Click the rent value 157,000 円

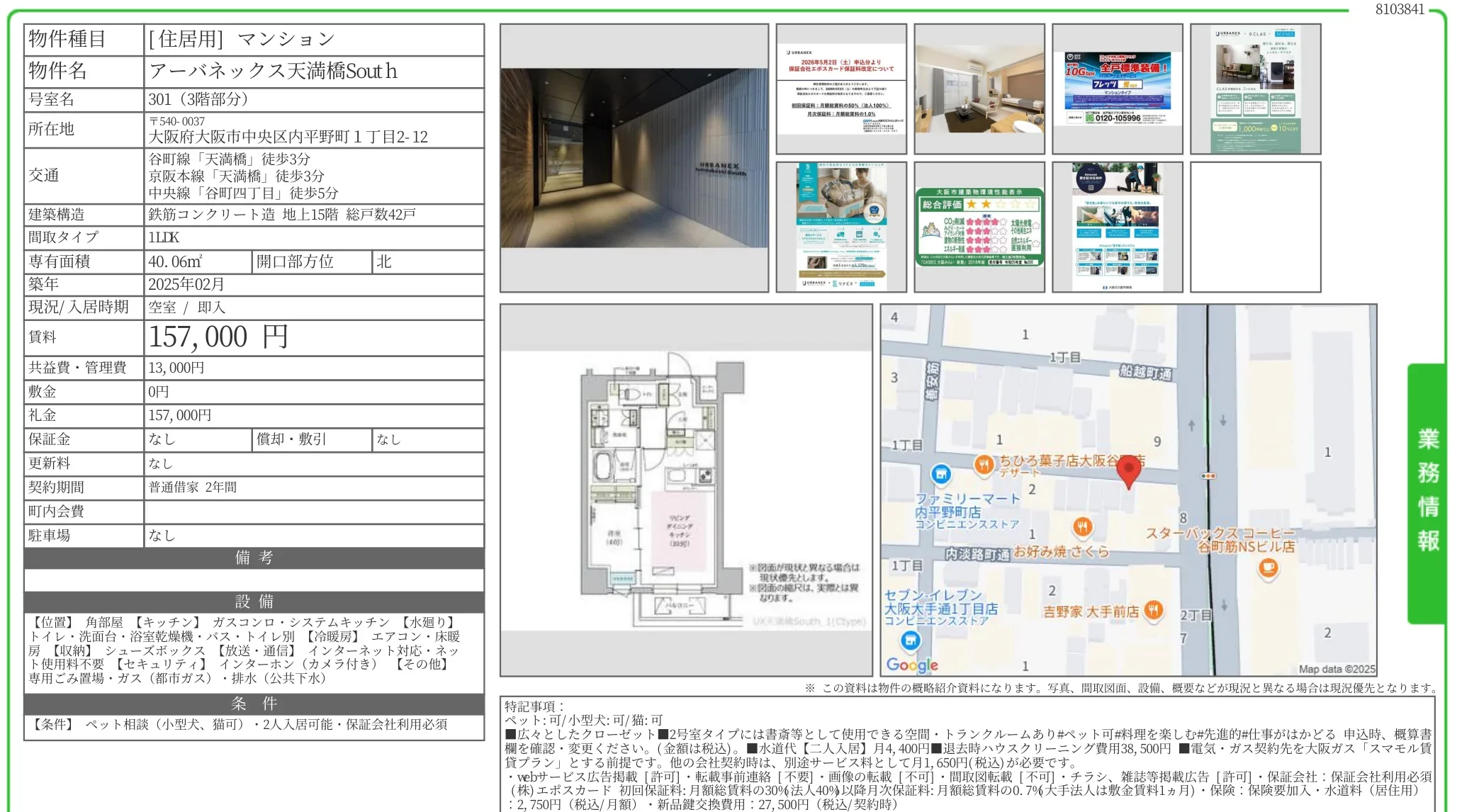coord(218,337)
